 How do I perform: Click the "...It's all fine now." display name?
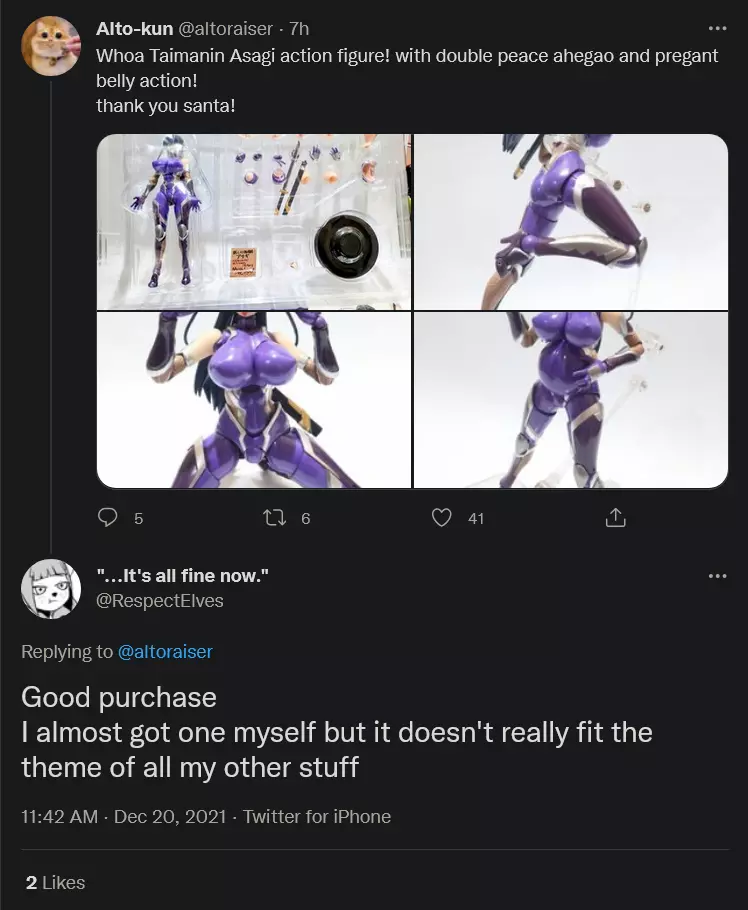(x=183, y=576)
